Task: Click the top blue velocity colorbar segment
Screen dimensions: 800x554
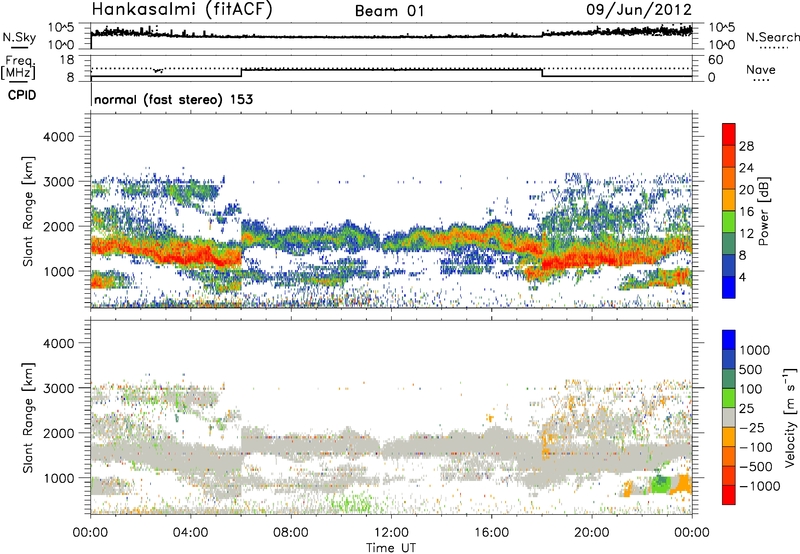Action: click(729, 340)
